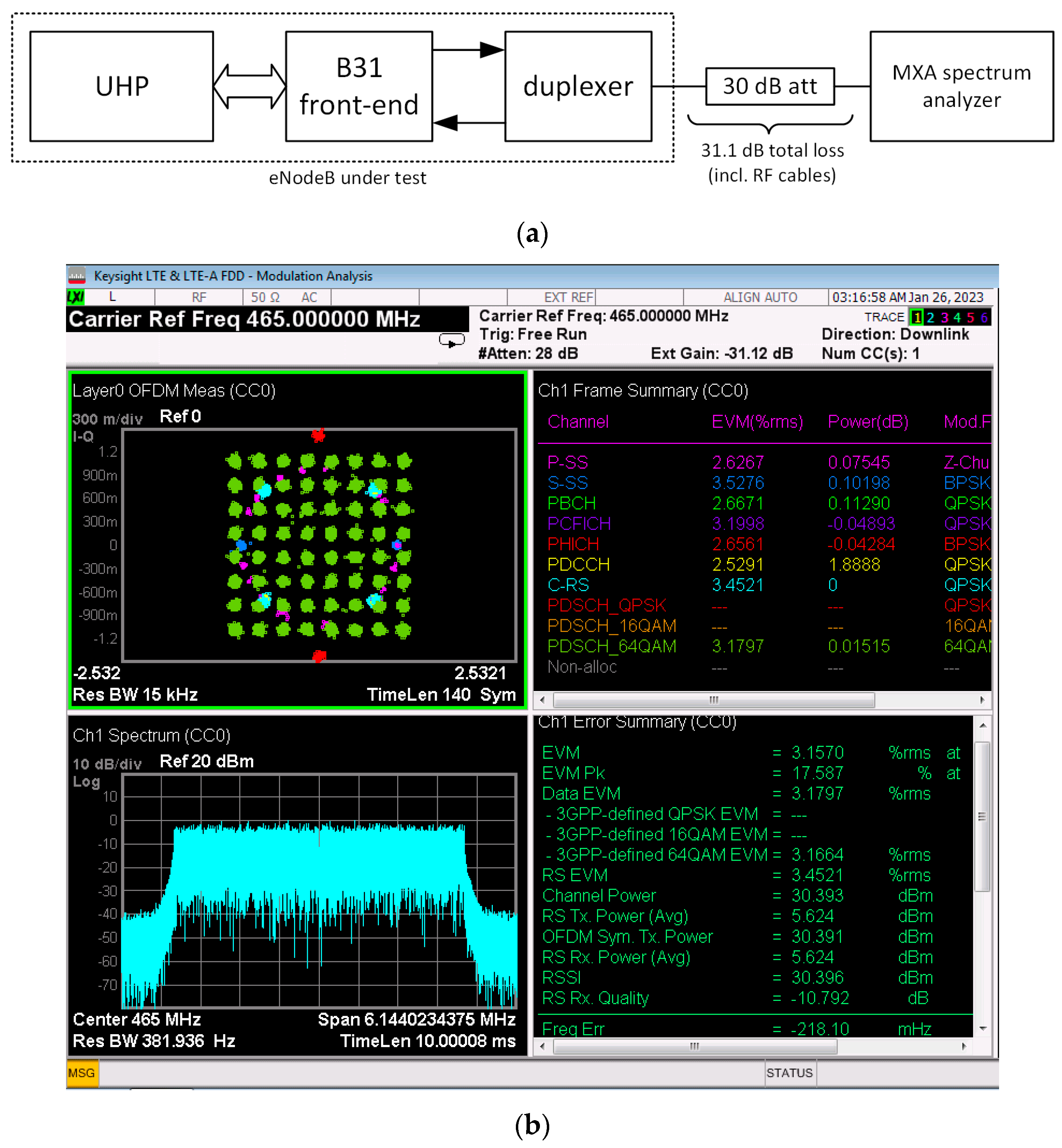Click the Carrier Ref Freq 465 MHz field
Viewport: 1062px width, 1148px height.
(245, 319)
